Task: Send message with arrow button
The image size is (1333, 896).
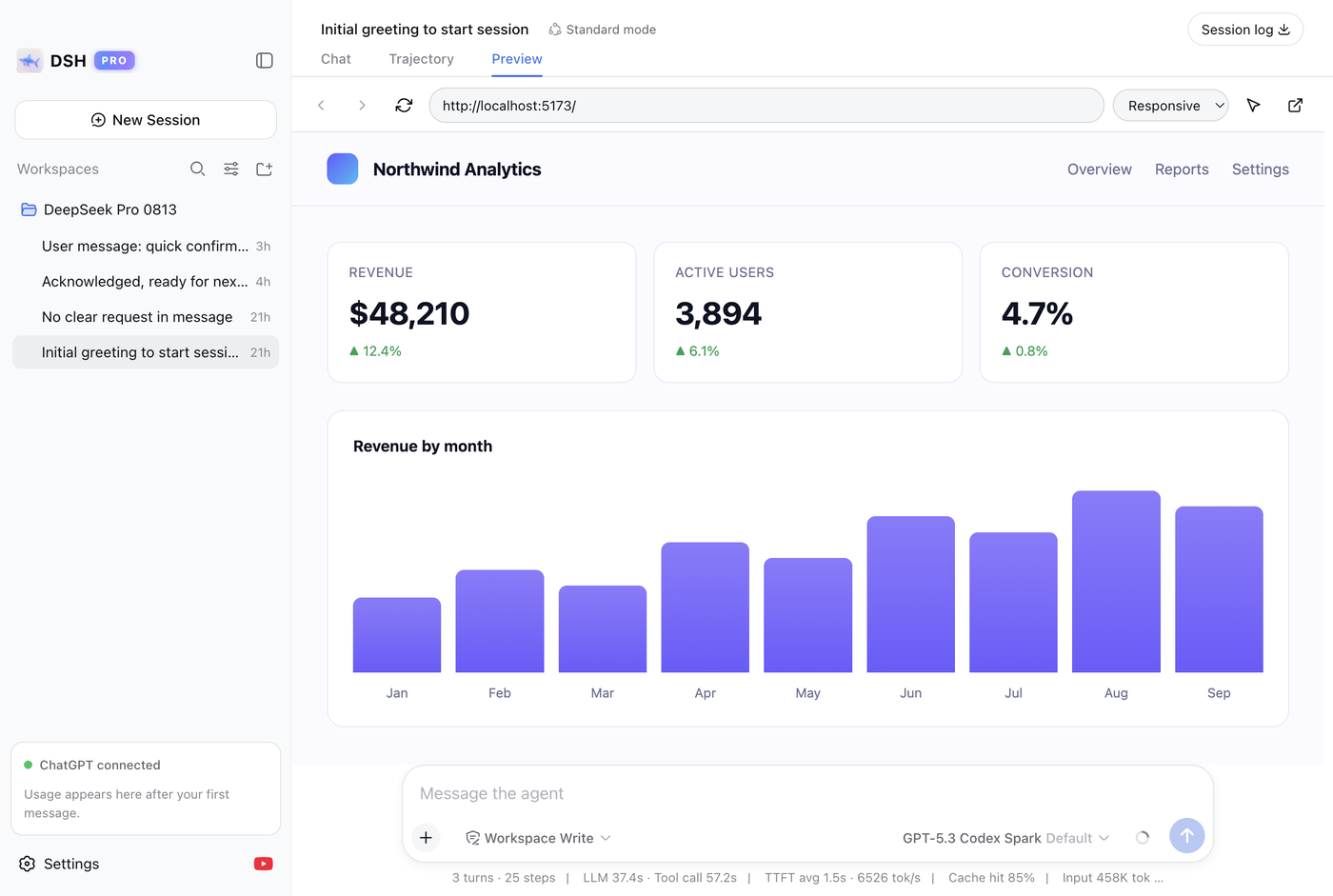Action: 1186,836
